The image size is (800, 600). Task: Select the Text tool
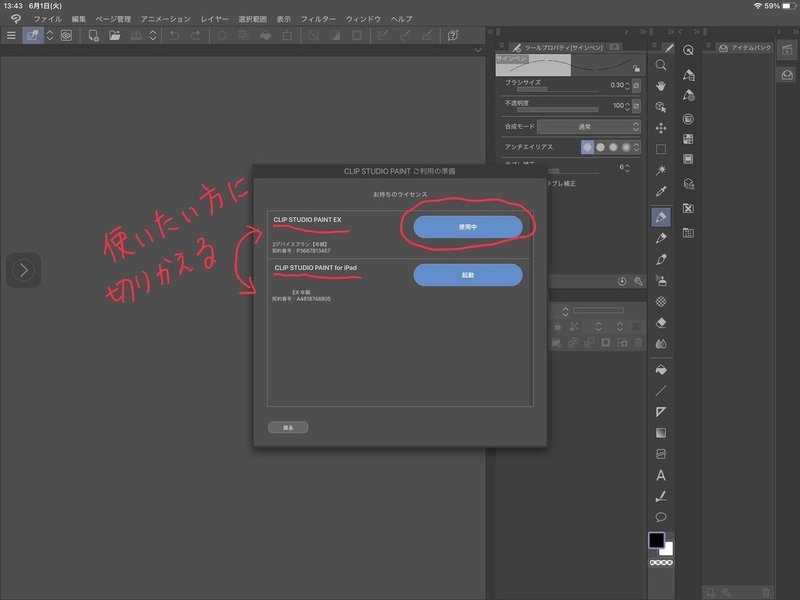pyautogui.click(x=661, y=475)
